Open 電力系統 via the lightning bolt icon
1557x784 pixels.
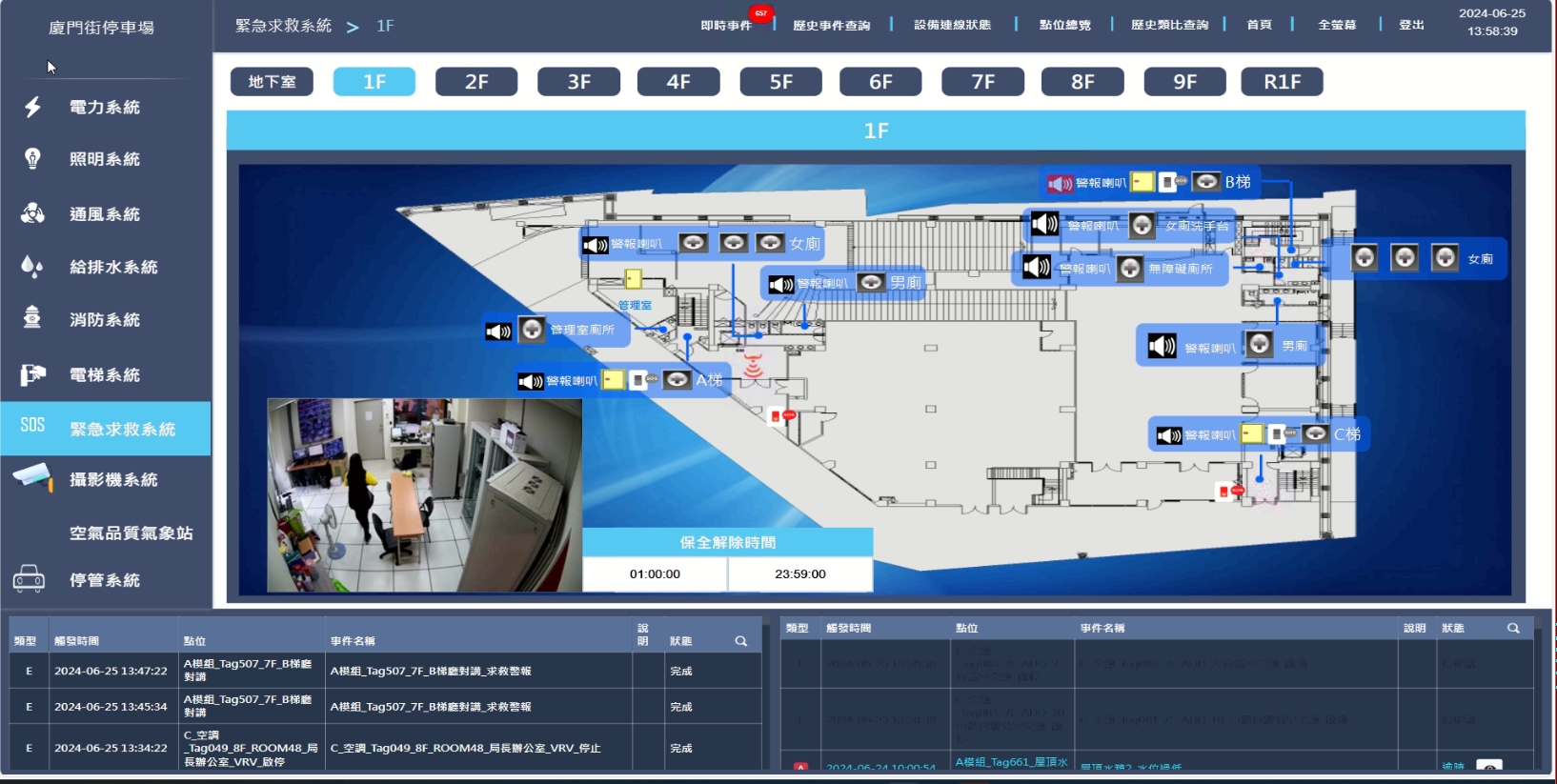(x=33, y=107)
